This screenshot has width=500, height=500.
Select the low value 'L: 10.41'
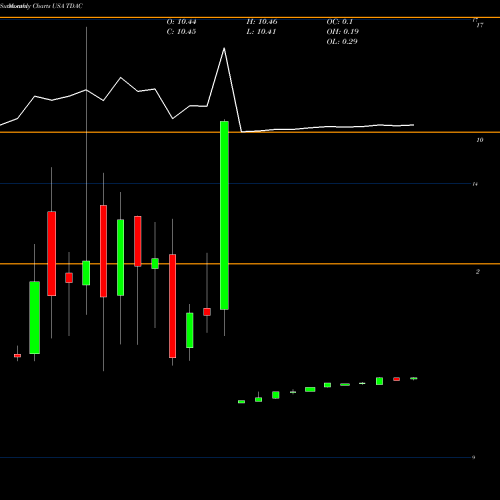[261, 32]
